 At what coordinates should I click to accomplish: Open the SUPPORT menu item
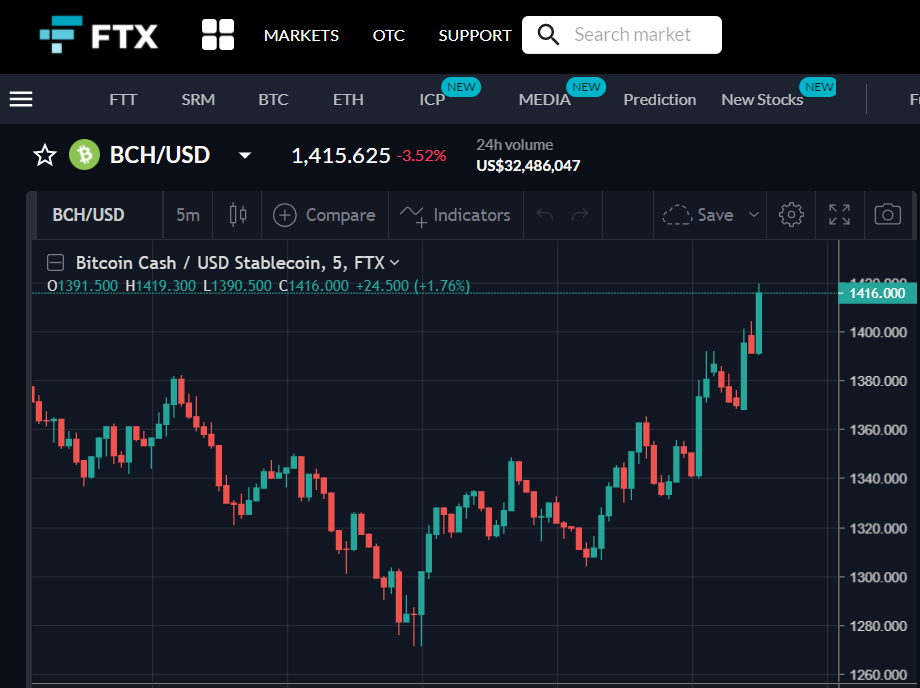pyautogui.click(x=475, y=35)
